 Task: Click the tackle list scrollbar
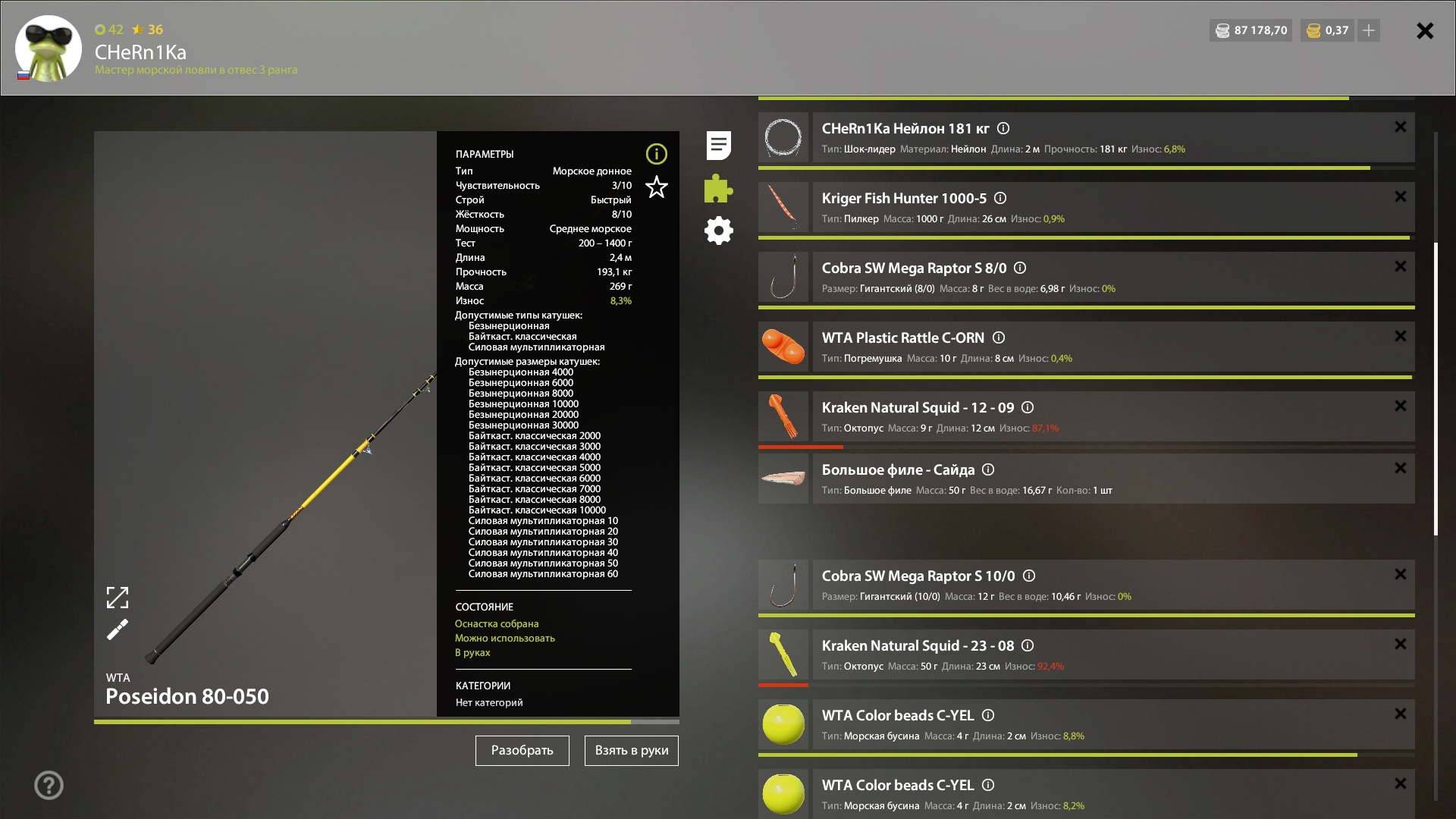pos(1436,389)
